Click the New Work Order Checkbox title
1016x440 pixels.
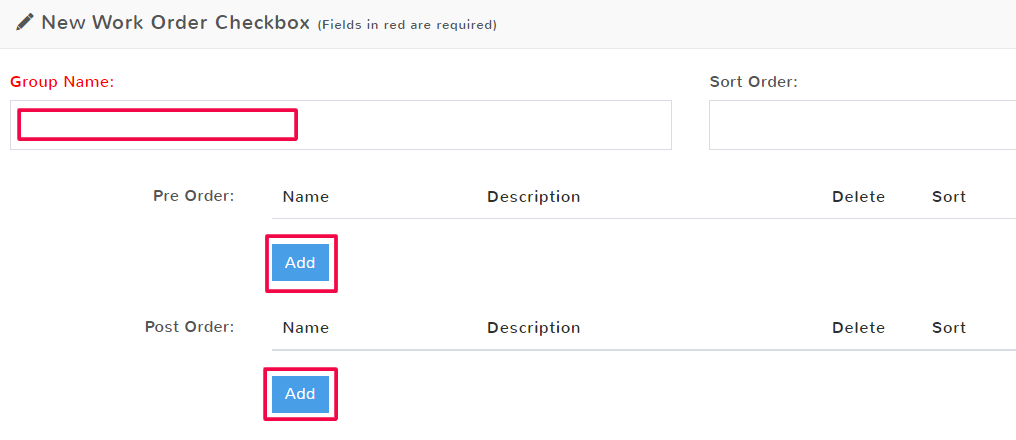(175, 22)
